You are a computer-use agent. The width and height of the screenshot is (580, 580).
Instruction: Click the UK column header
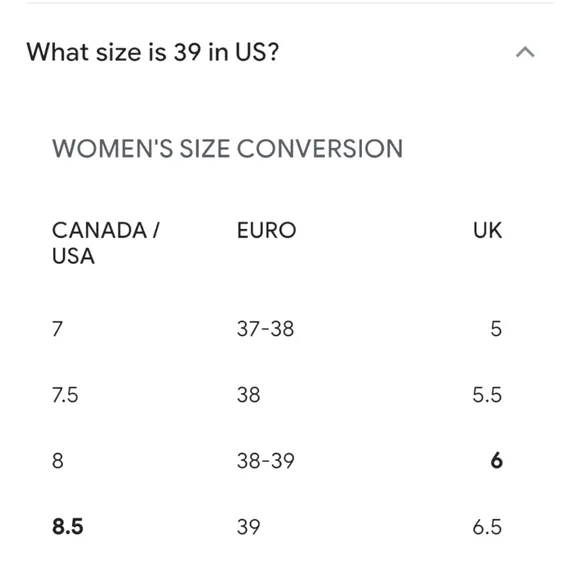(487, 230)
